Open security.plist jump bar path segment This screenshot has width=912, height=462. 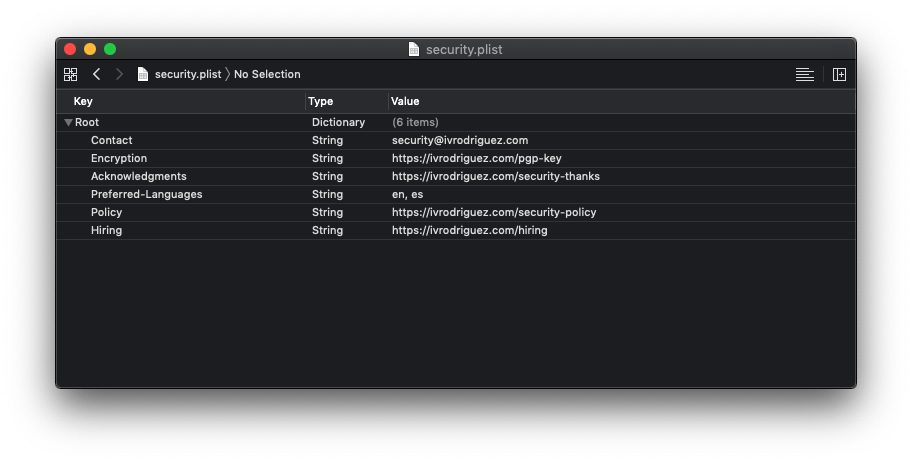pyautogui.click(x=187, y=74)
